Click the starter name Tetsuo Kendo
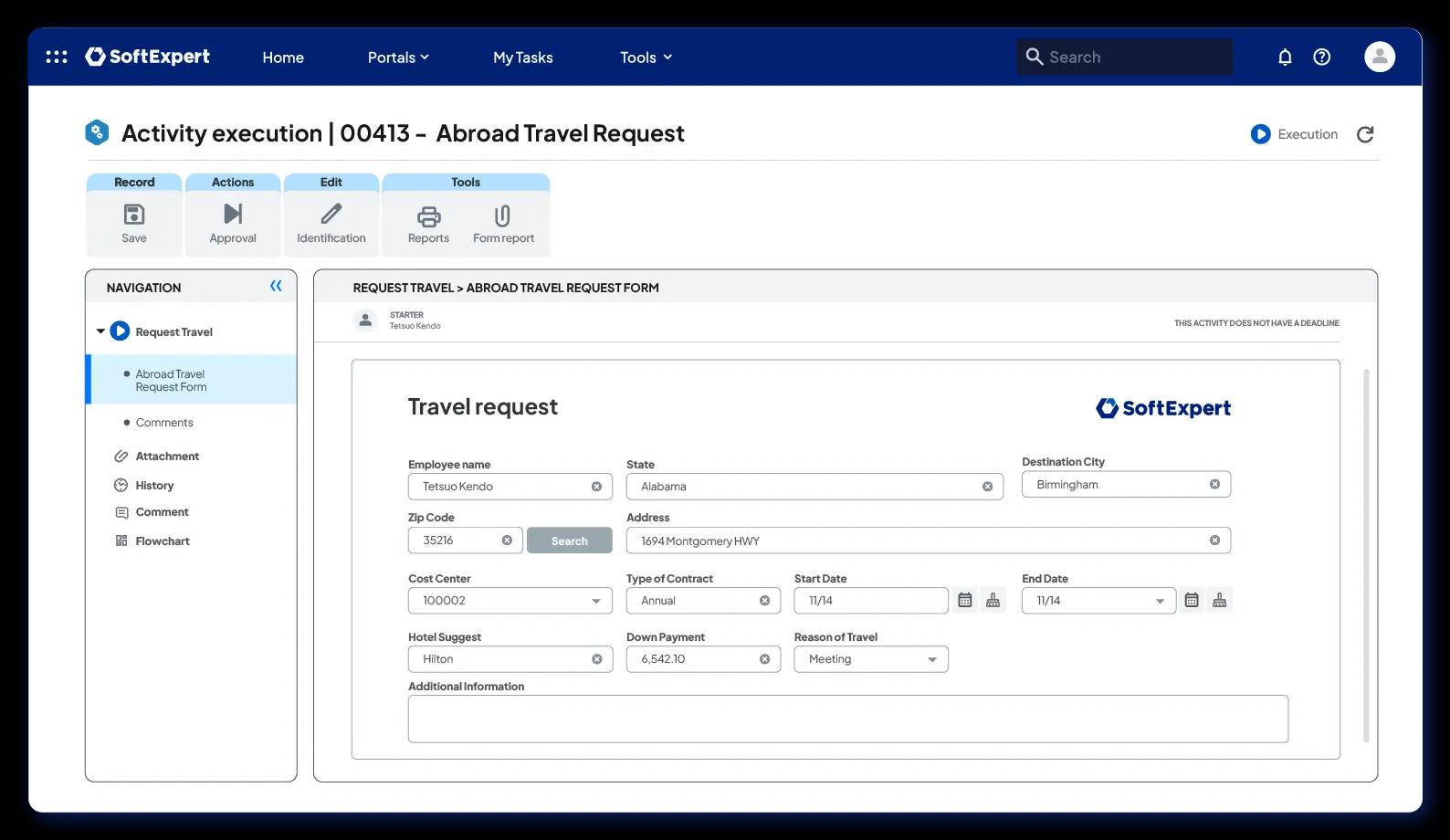1450x840 pixels. click(415, 326)
